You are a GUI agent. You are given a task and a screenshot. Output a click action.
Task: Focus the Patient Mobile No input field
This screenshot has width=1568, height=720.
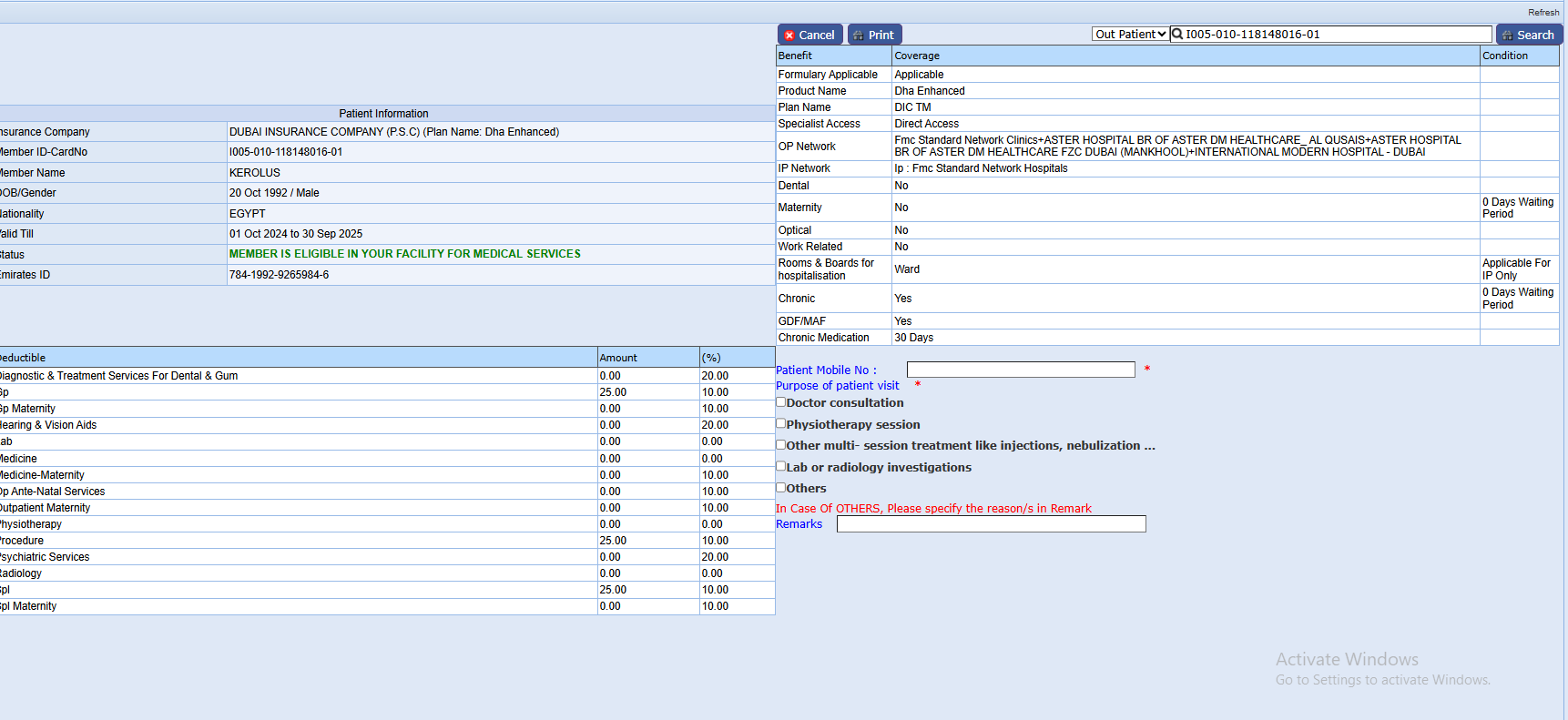coord(1020,370)
